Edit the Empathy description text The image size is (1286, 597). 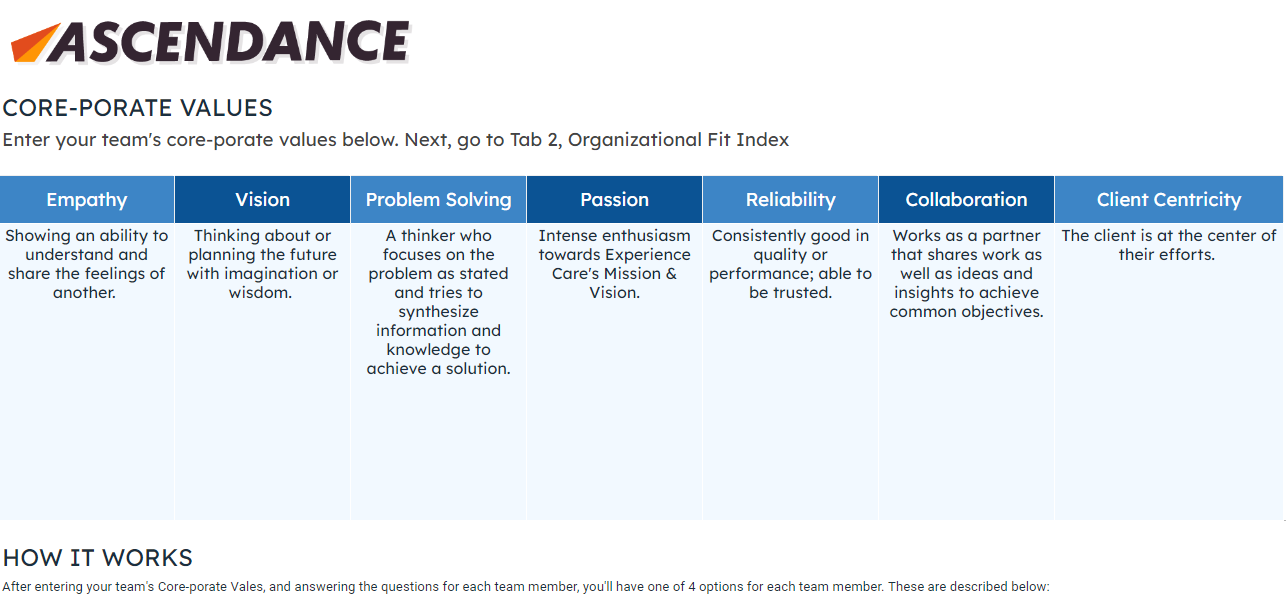point(87,264)
